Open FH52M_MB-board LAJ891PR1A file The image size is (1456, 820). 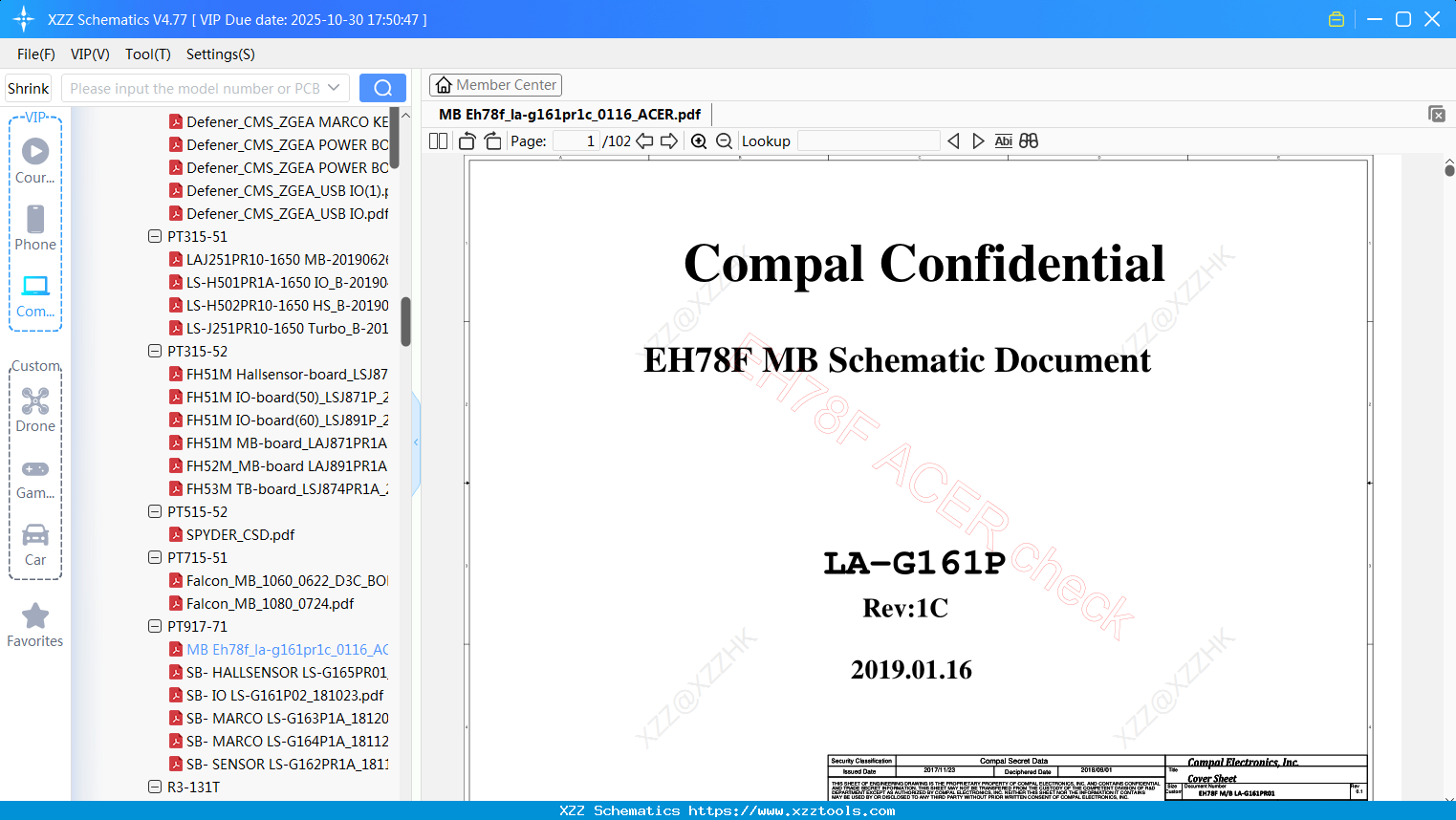click(287, 465)
